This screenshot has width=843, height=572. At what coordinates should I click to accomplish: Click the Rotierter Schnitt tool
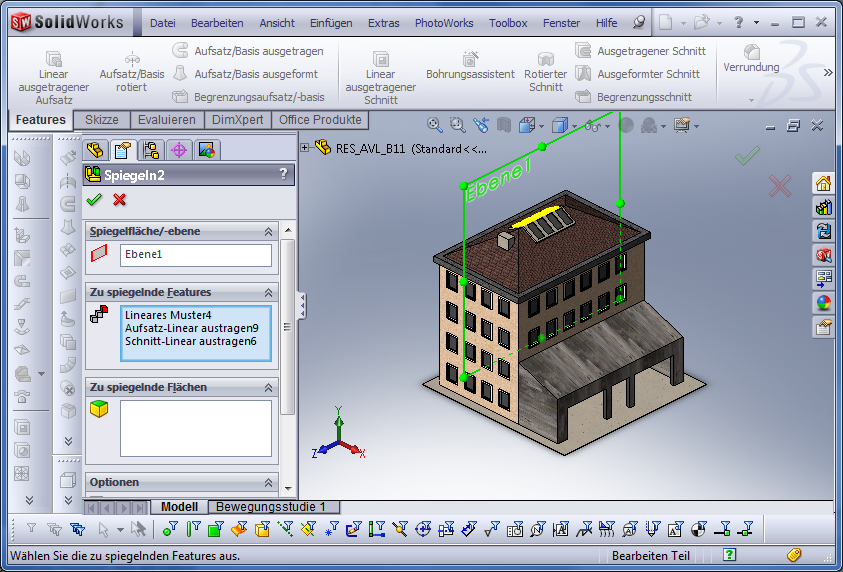(x=545, y=72)
